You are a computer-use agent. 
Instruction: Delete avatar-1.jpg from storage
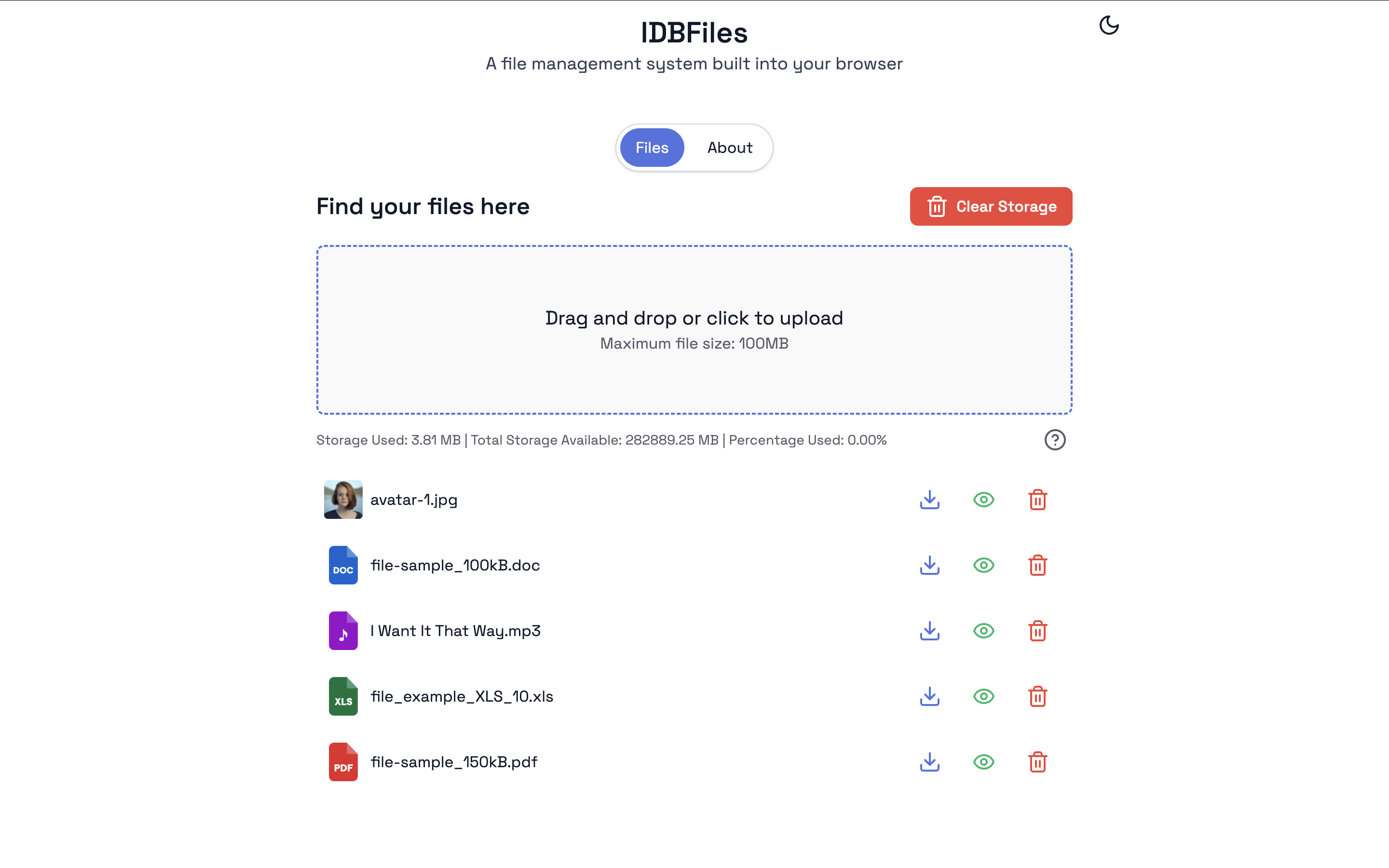1037,500
